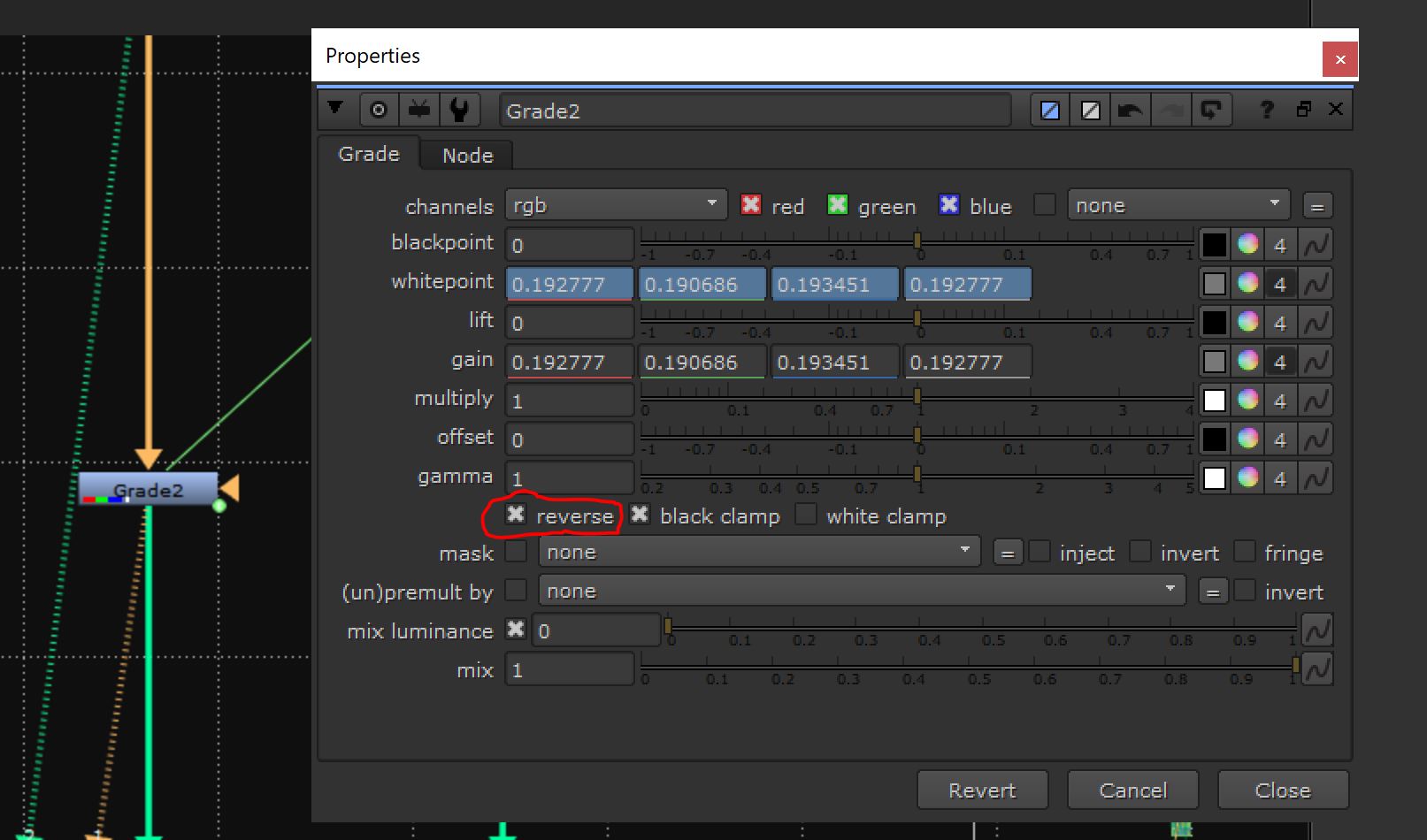1427x840 pixels.
Task: Click the revert icon in Grade2 header
Action: [x=1210, y=111]
